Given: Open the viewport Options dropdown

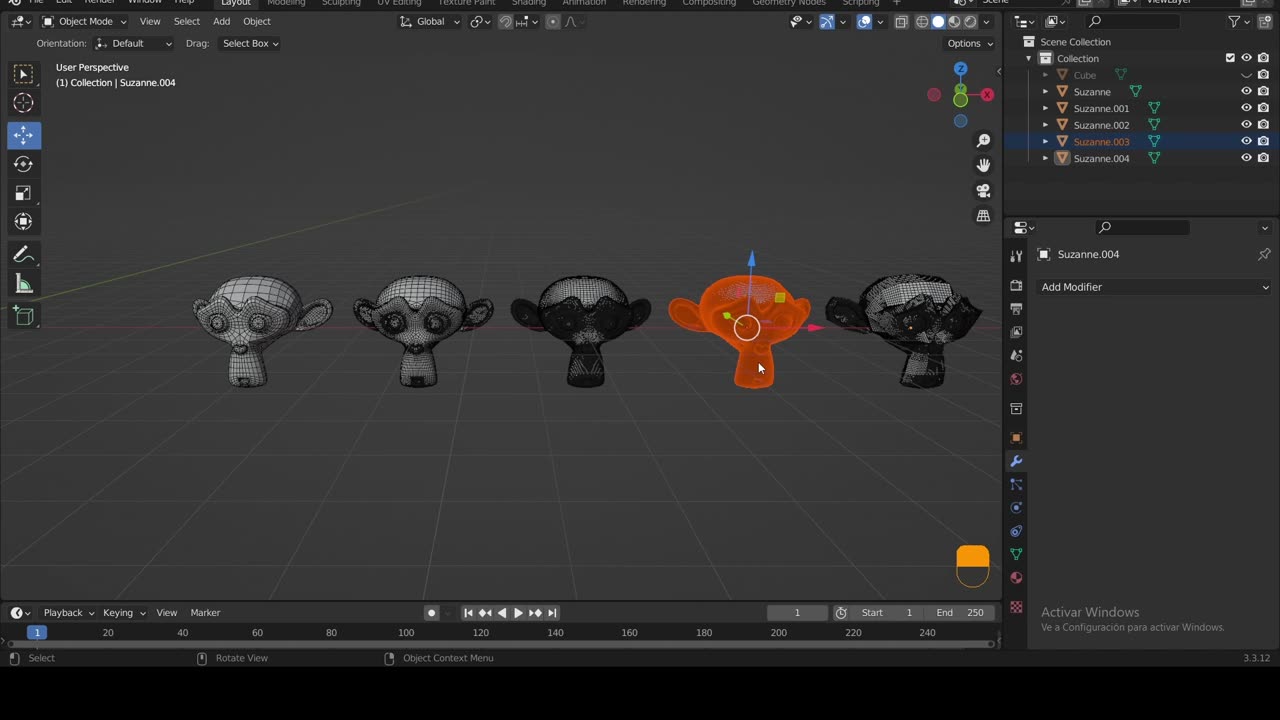Looking at the screenshot, I should coord(970,43).
